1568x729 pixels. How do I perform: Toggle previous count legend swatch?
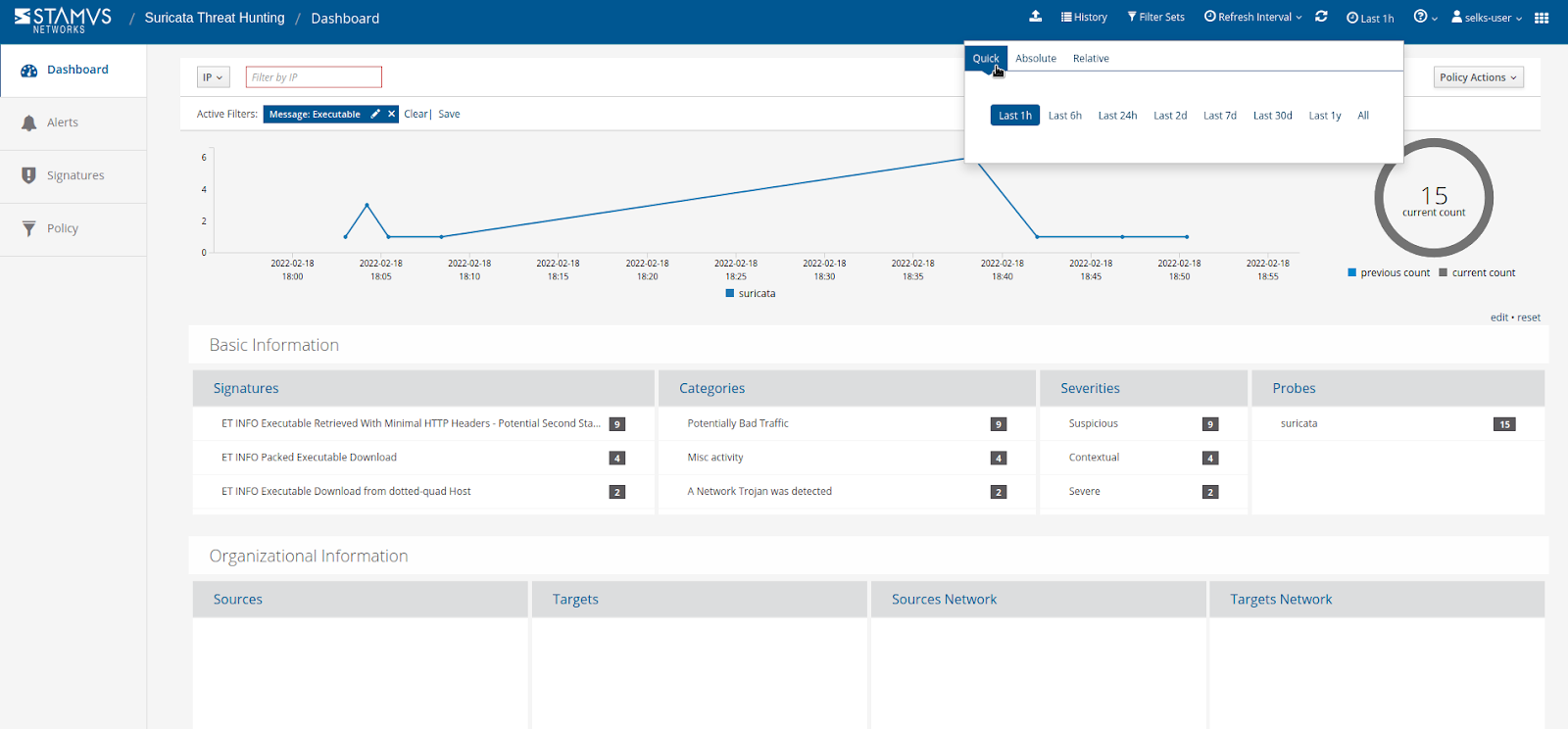pos(1352,273)
